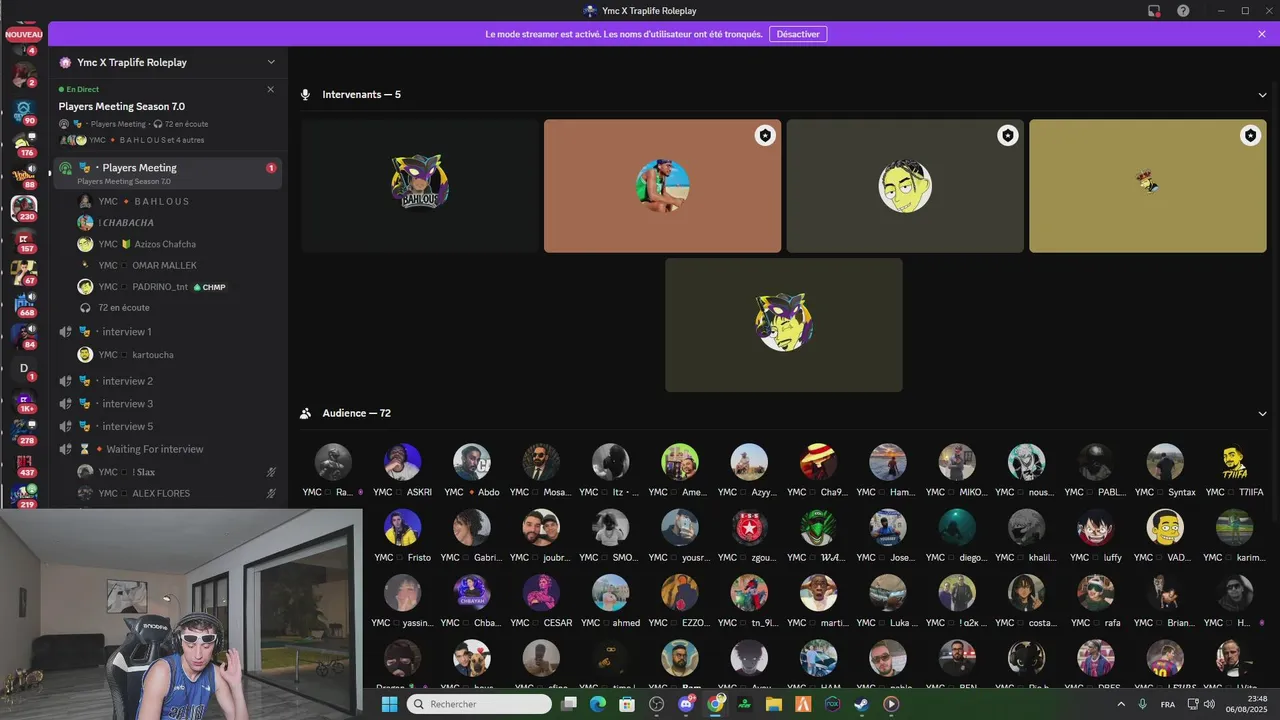Open Steam from the Windows taskbar

pos(861,704)
